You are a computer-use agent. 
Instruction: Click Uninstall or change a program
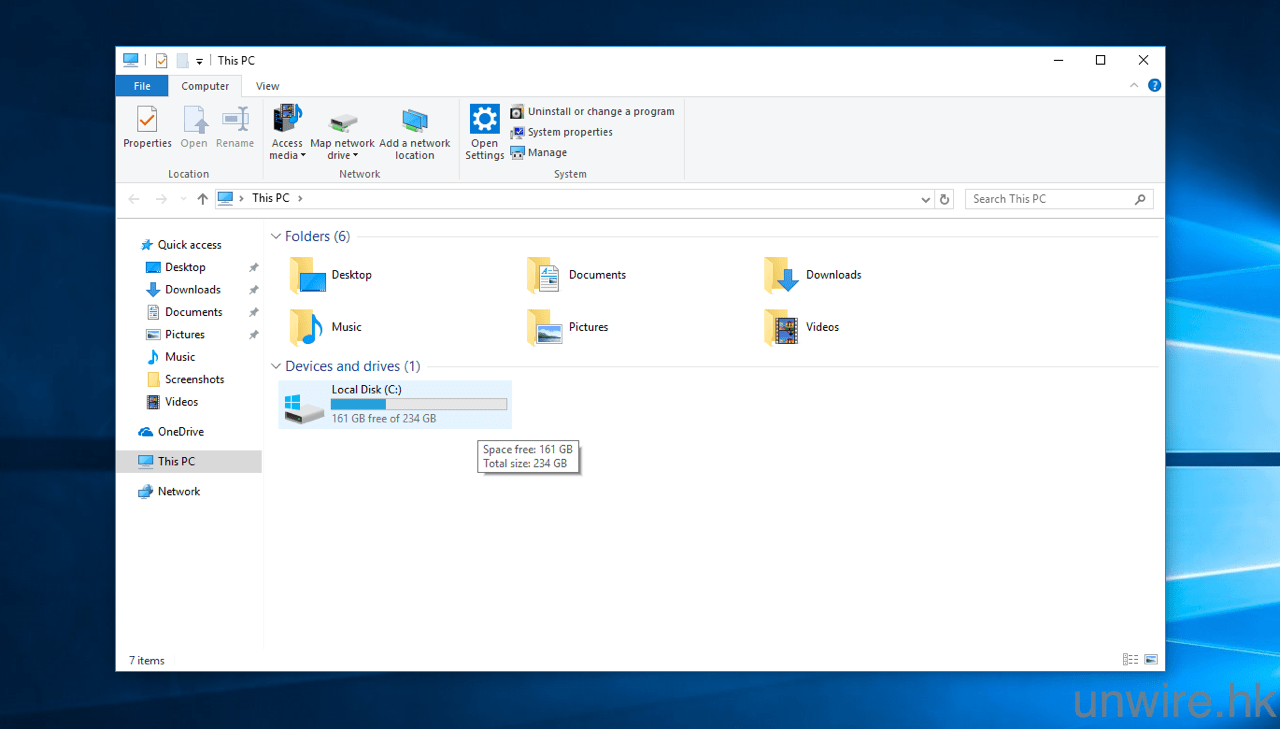[600, 112]
